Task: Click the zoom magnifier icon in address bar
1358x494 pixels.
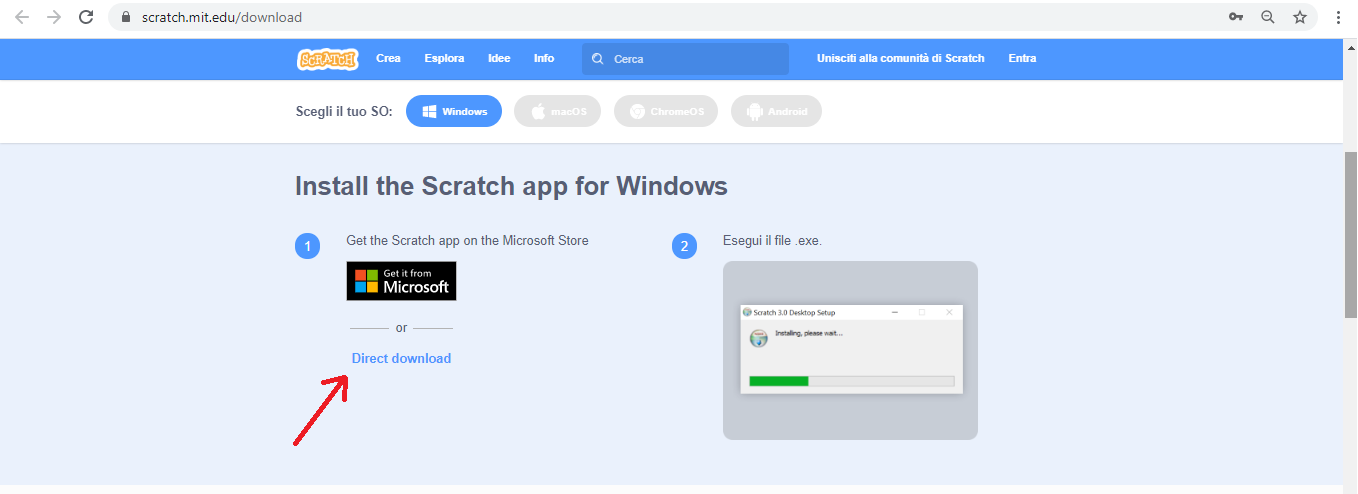Action: [x=1268, y=17]
